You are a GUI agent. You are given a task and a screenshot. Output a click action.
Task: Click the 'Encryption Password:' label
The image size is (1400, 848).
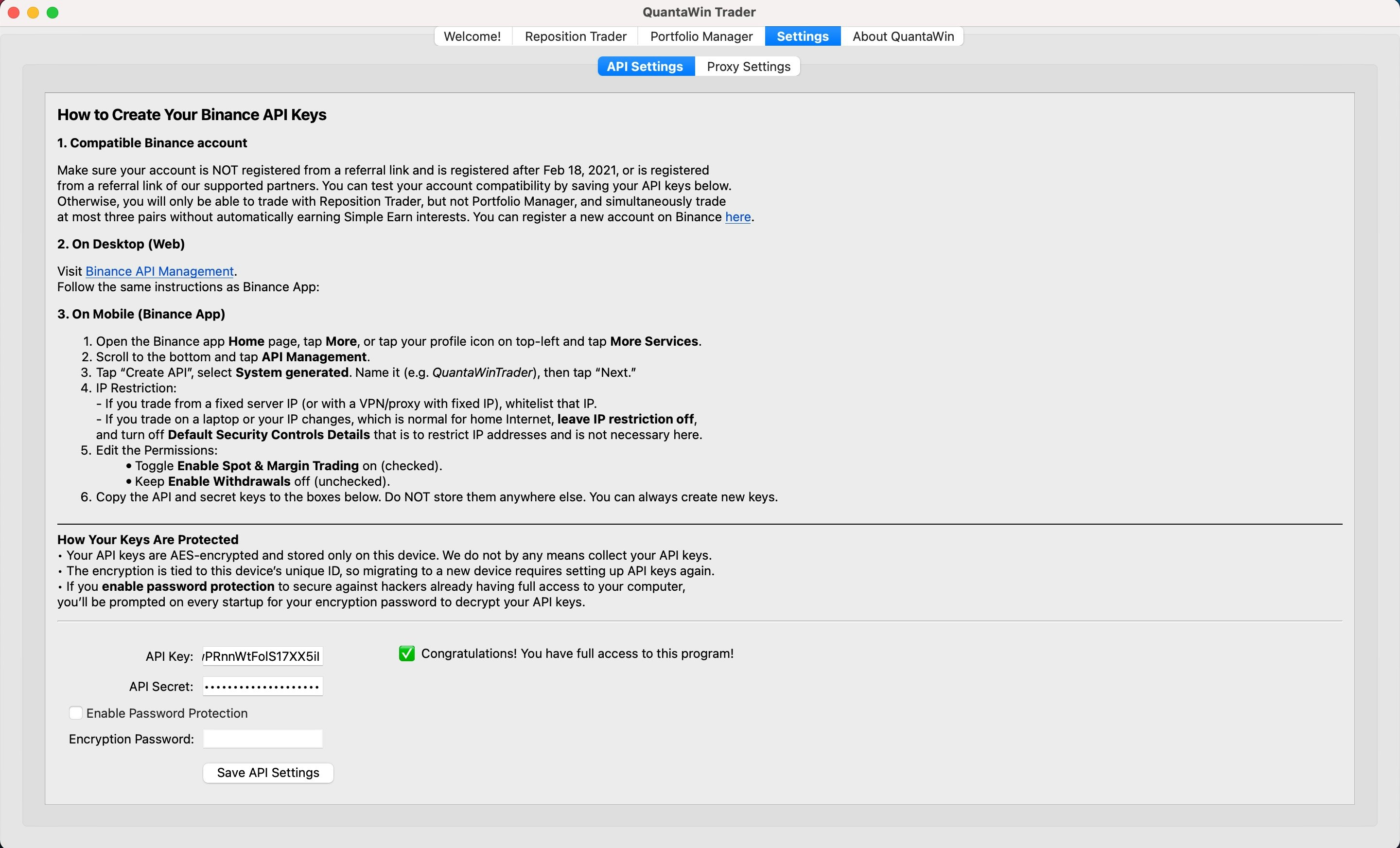(131, 739)
